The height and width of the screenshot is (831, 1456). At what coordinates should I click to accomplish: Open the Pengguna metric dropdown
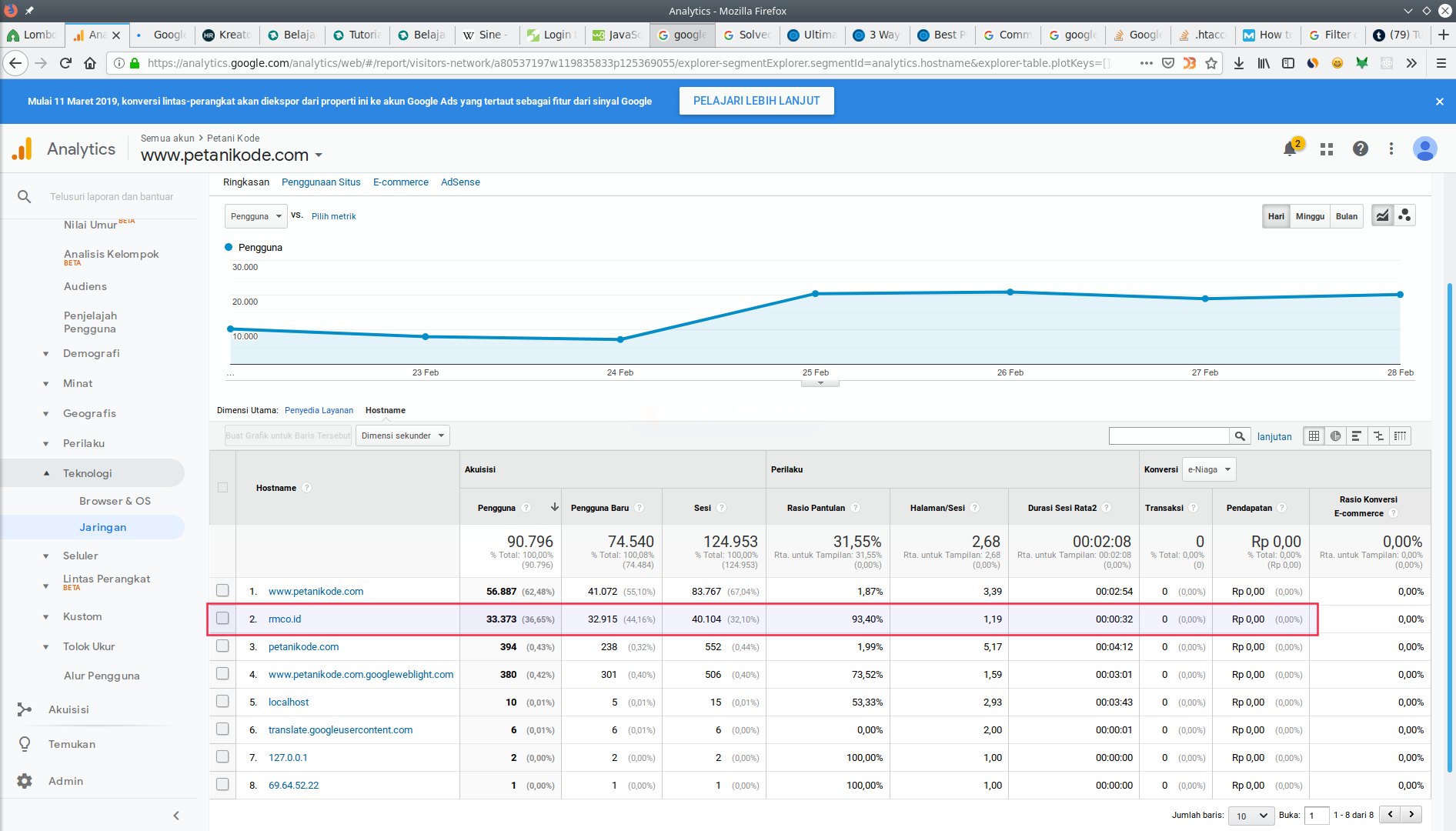click(x=255, y=216)
